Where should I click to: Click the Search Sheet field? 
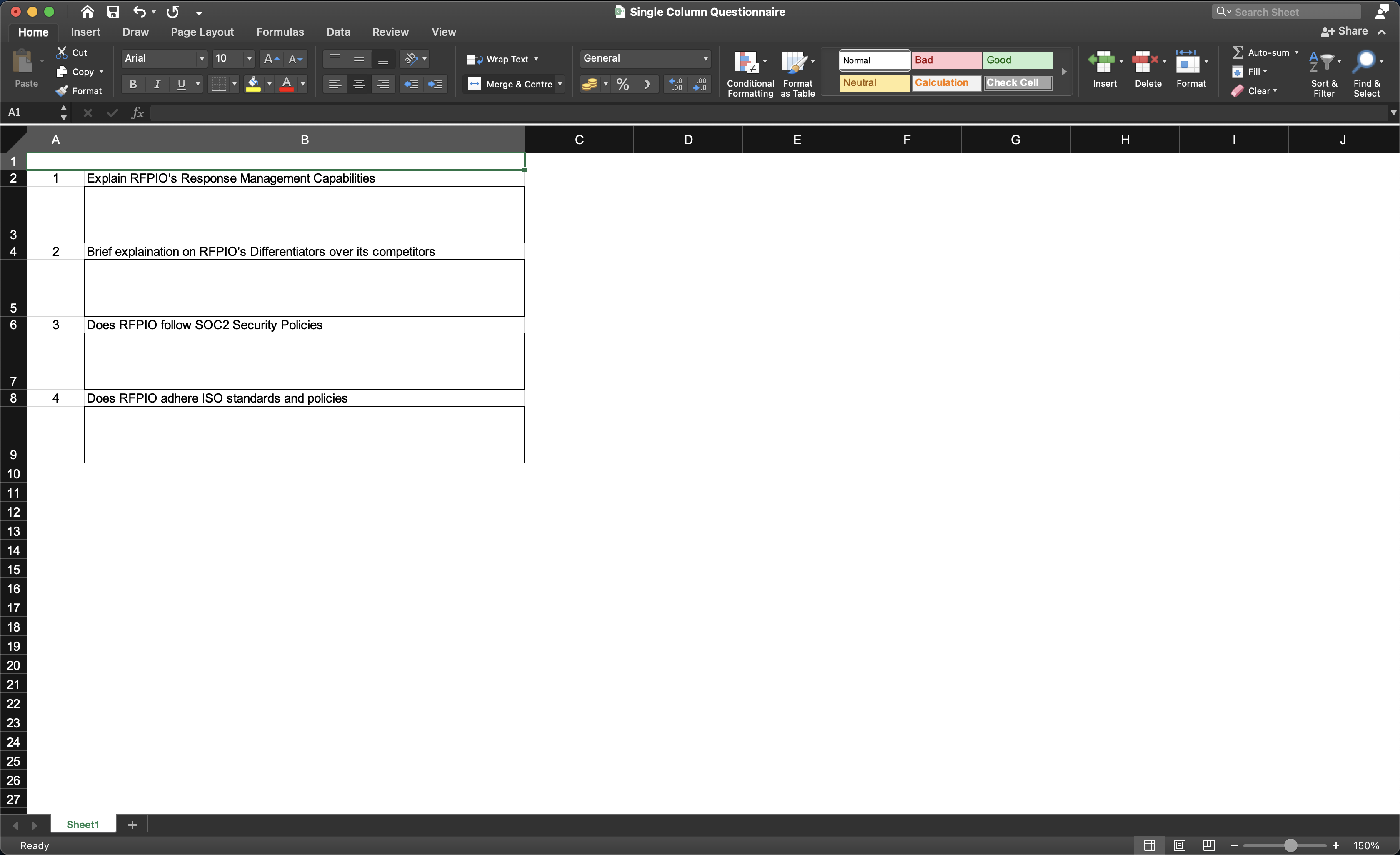1286,12
